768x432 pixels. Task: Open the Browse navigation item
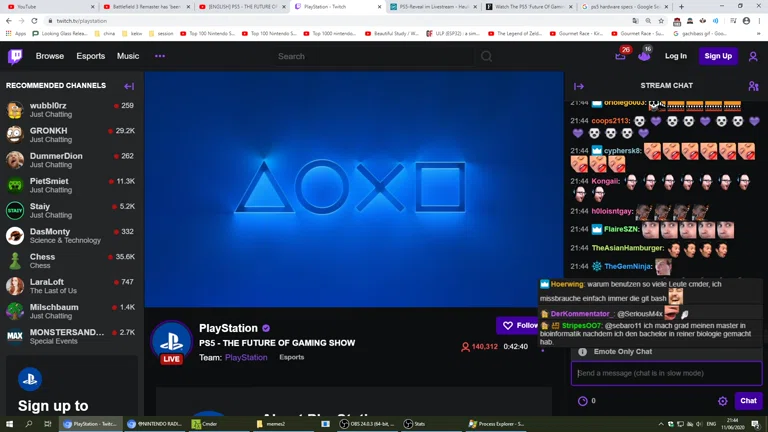(50, 56)
